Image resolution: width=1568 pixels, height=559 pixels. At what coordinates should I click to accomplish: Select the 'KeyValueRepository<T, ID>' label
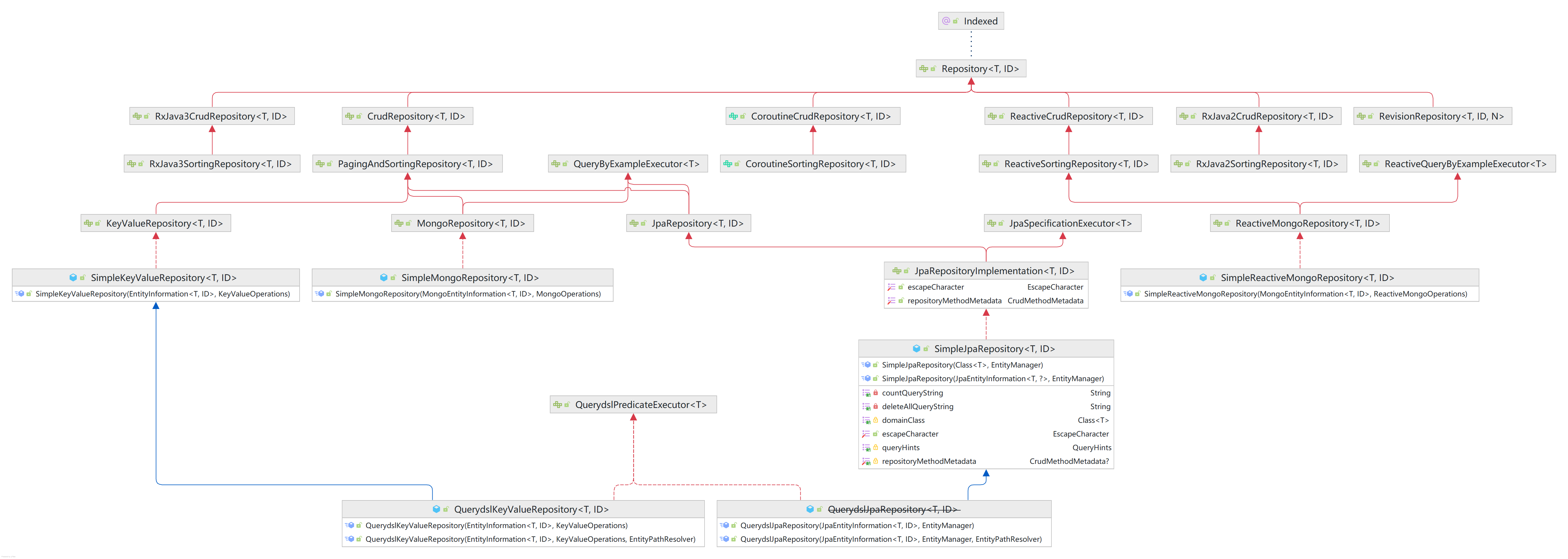[164, 223]
